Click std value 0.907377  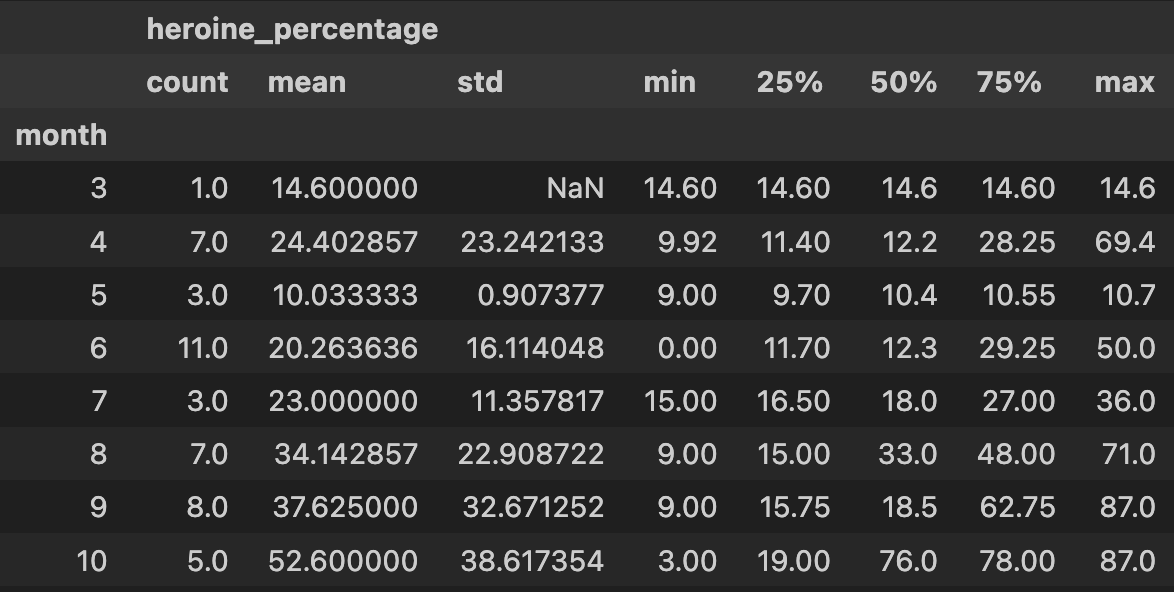[541, 295]
